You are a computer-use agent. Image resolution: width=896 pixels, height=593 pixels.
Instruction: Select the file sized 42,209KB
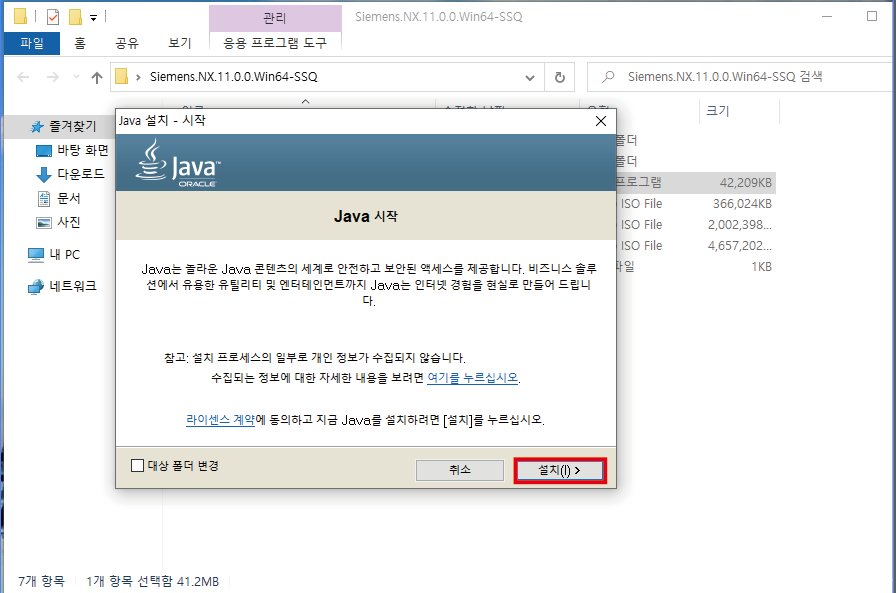[x=696, y=183]
